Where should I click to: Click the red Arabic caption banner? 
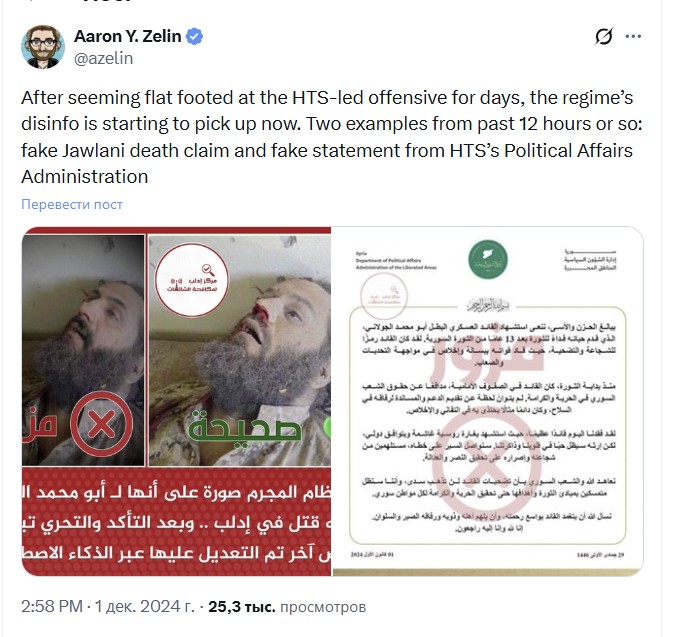click(176, 521)
